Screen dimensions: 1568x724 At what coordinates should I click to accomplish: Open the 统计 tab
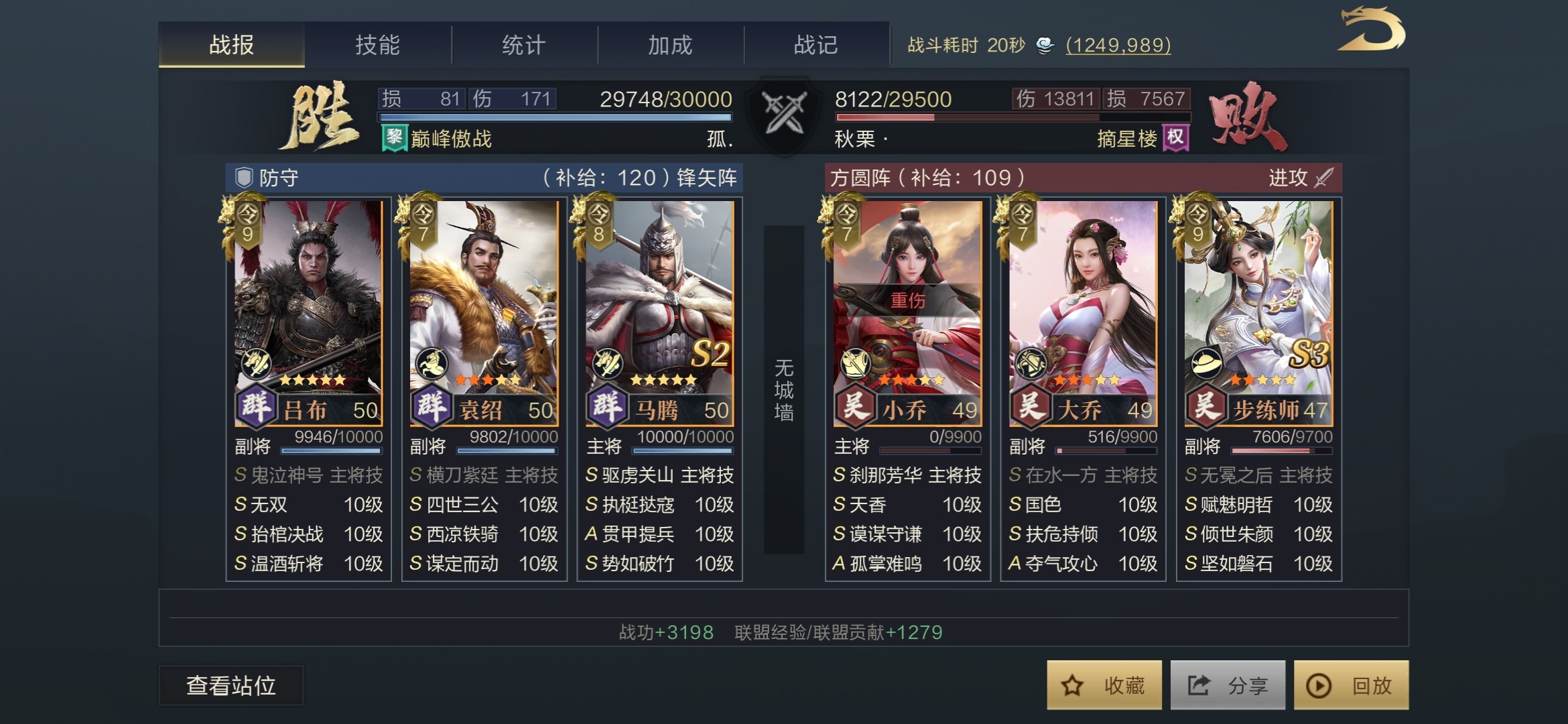524,45
